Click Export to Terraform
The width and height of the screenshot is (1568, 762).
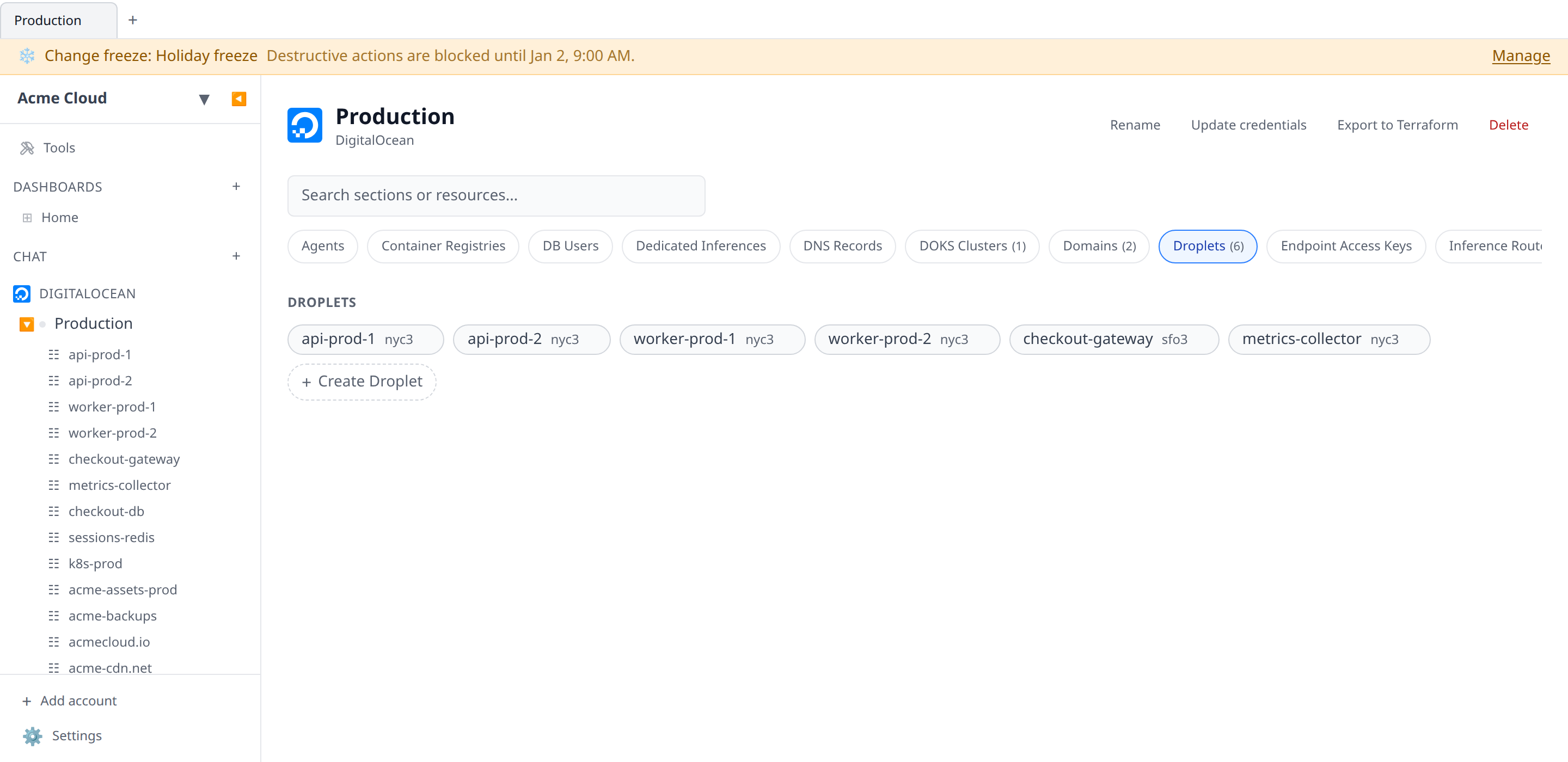[1397, 125]
